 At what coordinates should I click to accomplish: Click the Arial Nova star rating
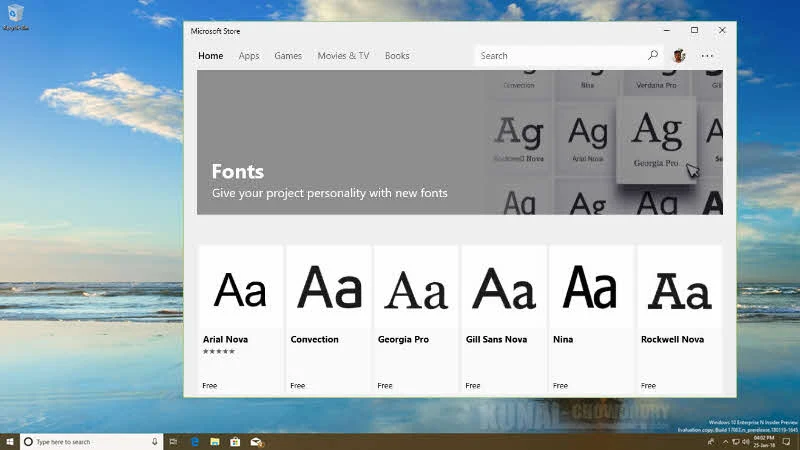tap(218, 352)
